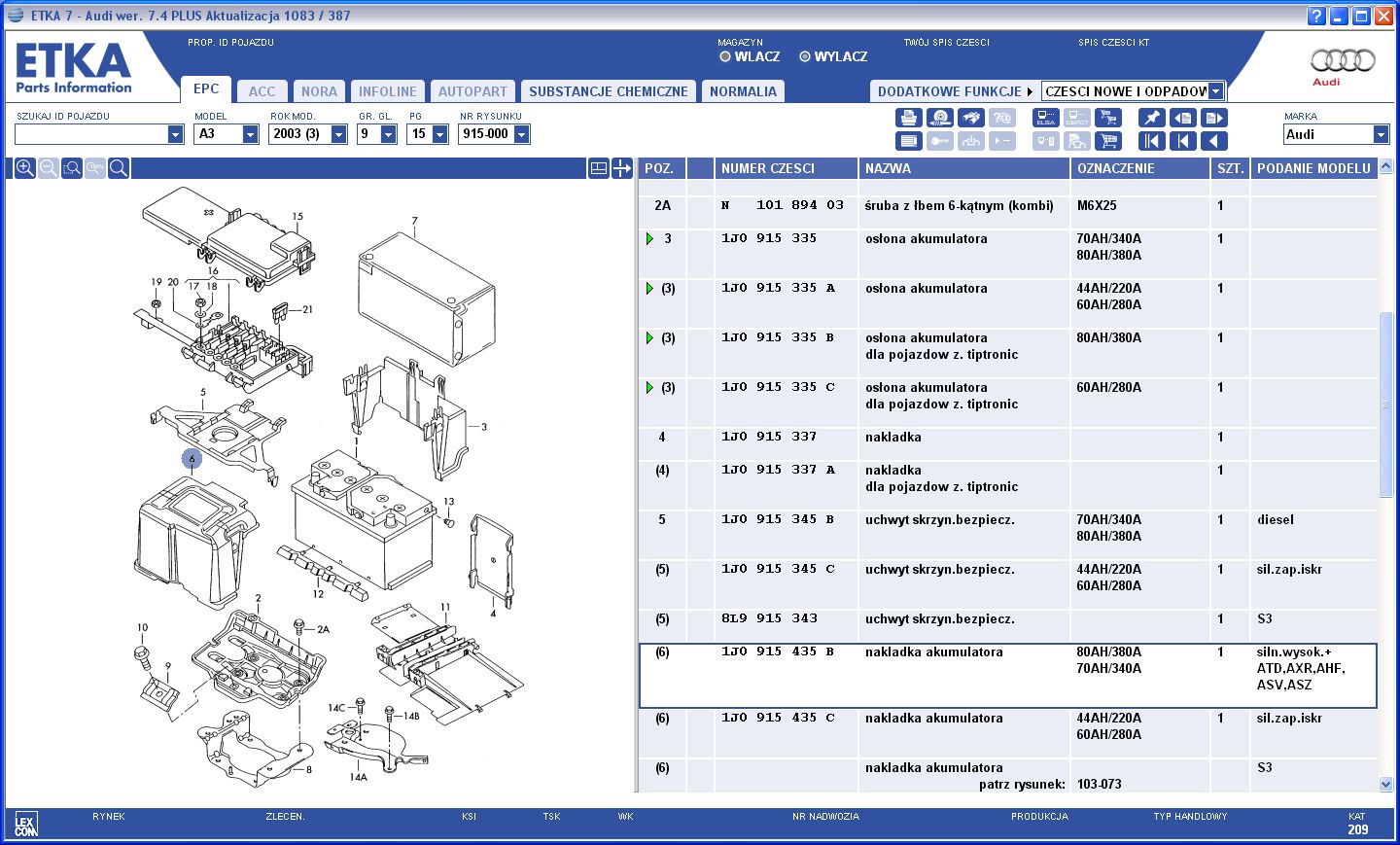Image resolution: width=1400 pixels, height=845 pixels.
Task: Open the NORMALIA tab
Action: coord(743,91)
